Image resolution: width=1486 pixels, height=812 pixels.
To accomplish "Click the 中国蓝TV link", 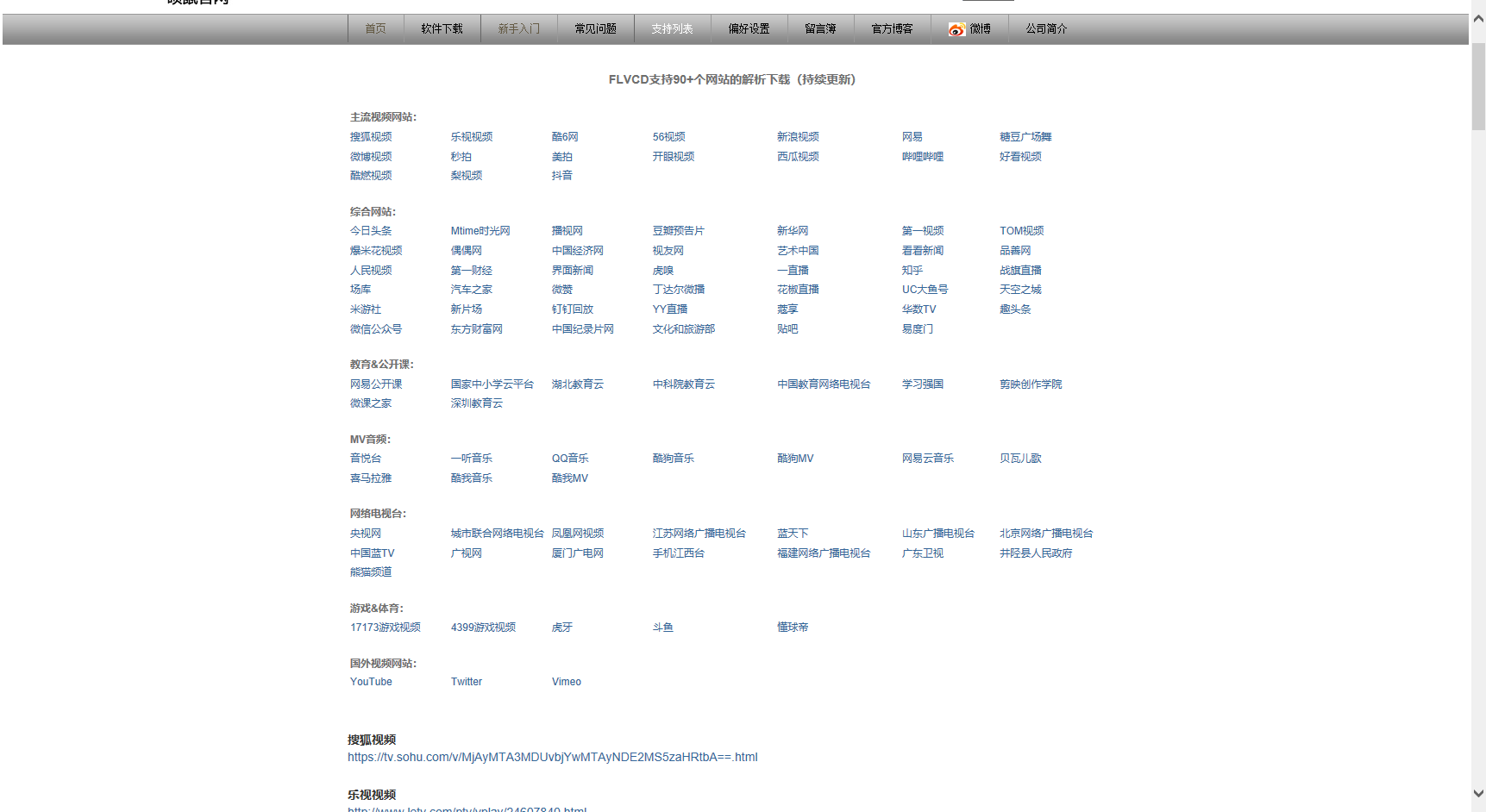I will pos(373,553).
